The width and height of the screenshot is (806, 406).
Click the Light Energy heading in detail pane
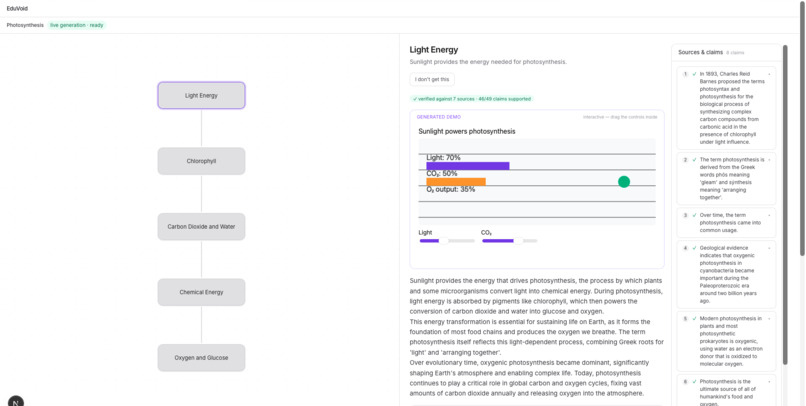pos(434,50)
